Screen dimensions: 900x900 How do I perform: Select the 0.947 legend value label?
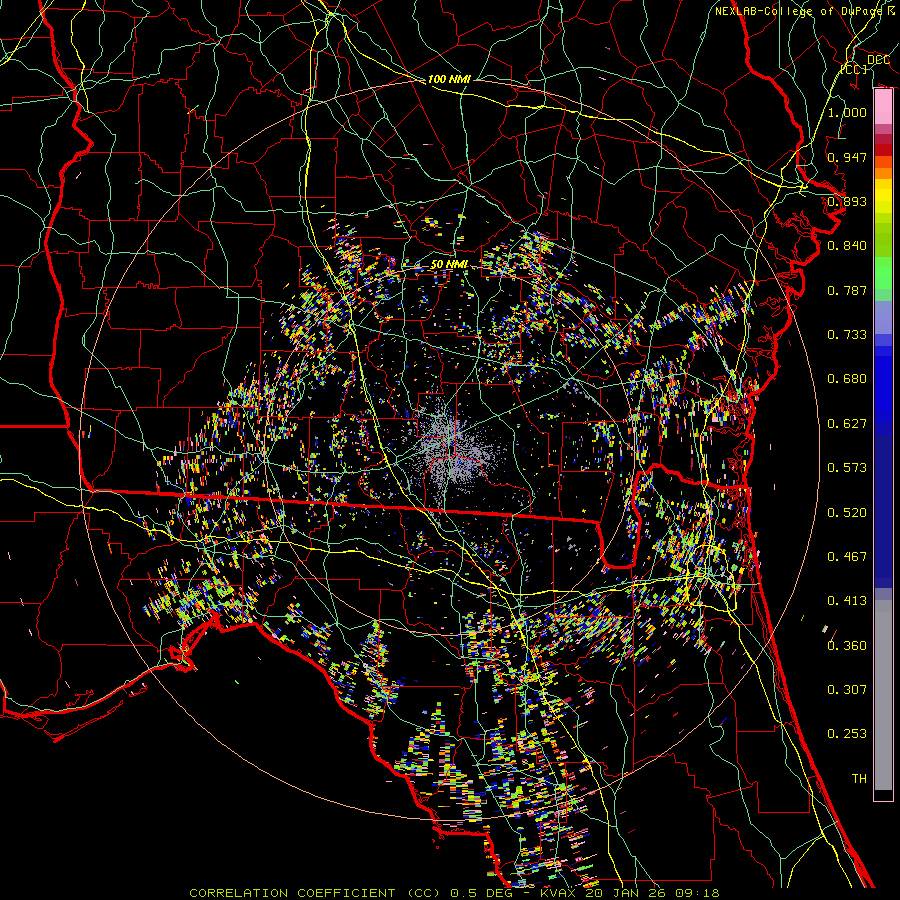(x=847, y=157)
